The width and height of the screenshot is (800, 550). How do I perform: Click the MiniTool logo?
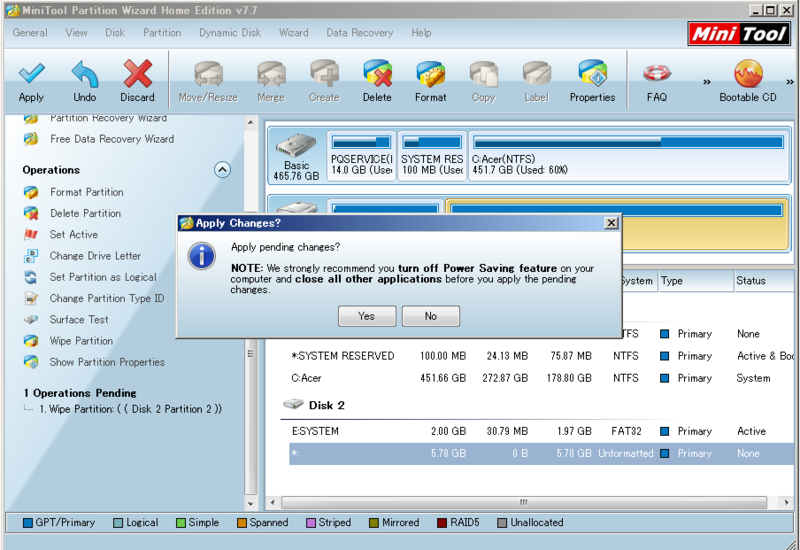738,34
